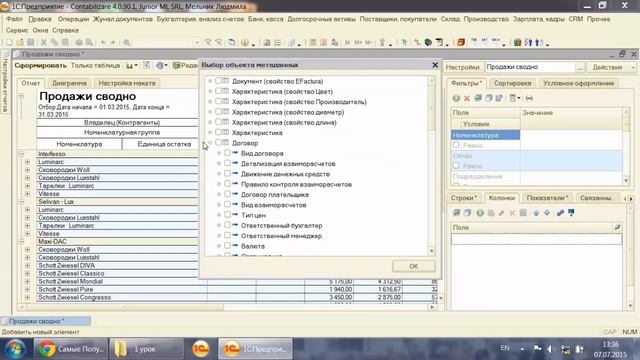640x360 pixels.
Task: Switch to the Сортировка tab
Action: coord(513,83)
